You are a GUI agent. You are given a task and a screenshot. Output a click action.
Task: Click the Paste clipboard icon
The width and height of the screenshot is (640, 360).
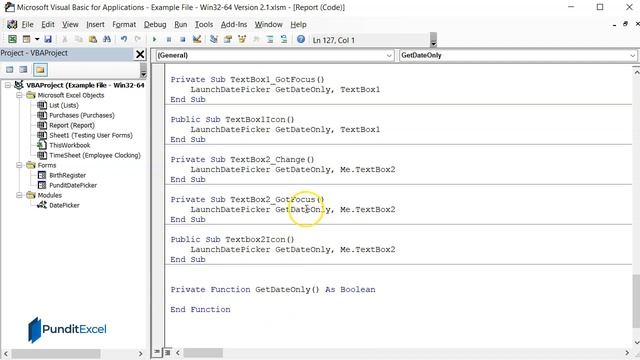point(93,39)
